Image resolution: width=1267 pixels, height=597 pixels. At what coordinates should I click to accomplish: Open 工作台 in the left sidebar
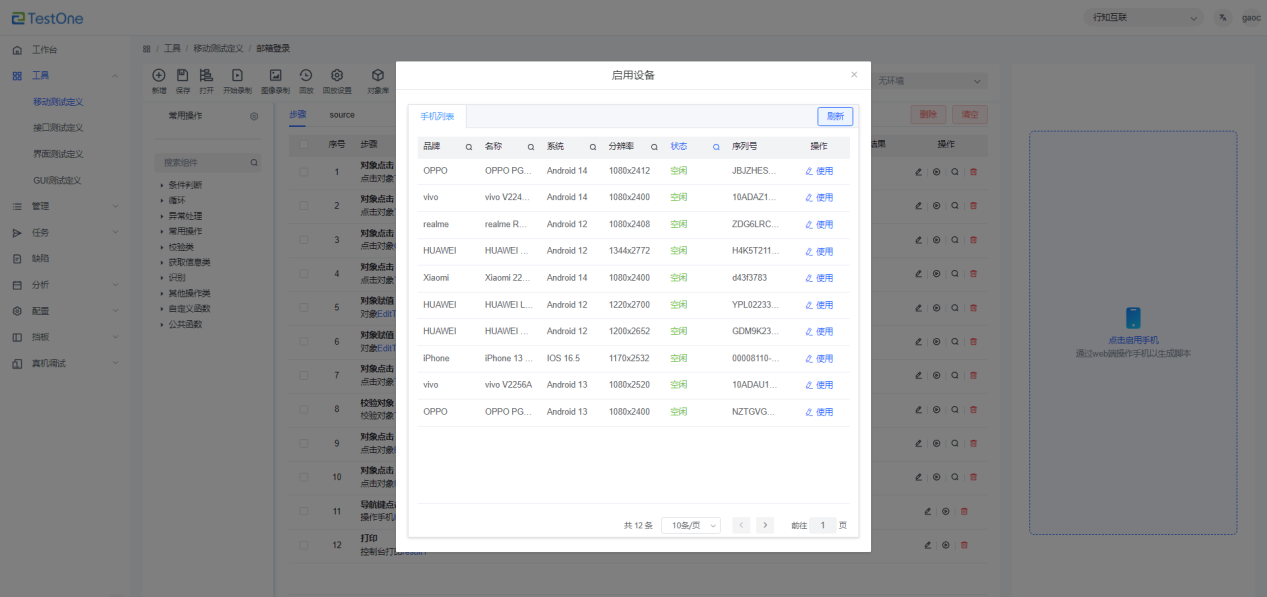(44, 50)
